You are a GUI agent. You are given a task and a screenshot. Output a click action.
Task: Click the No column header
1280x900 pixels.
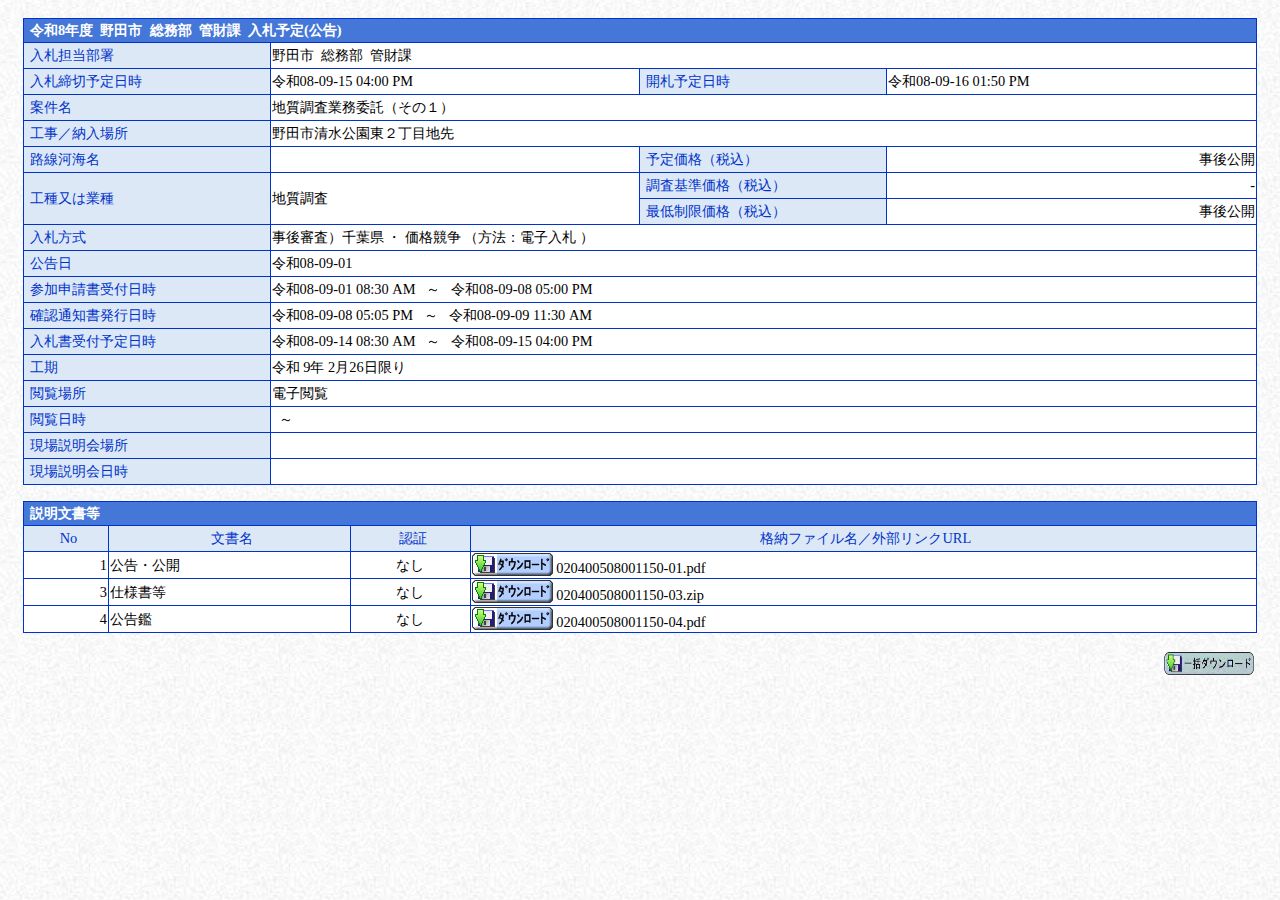click(66, 539)
